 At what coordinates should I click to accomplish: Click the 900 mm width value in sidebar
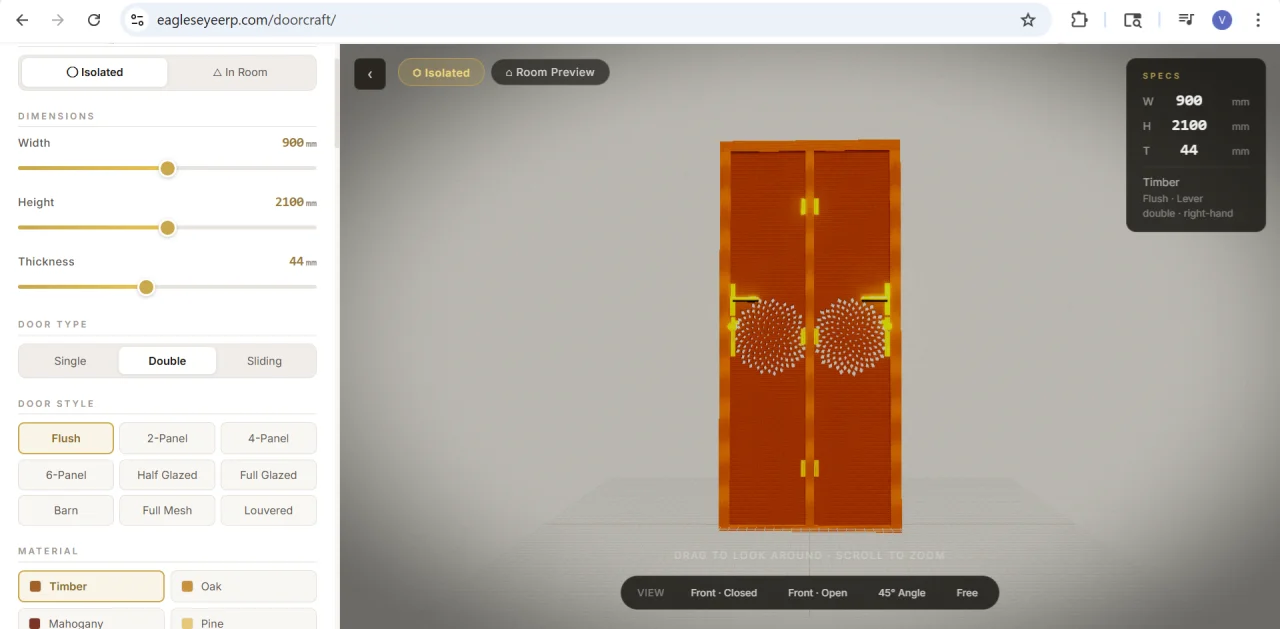tap(299, 143)
